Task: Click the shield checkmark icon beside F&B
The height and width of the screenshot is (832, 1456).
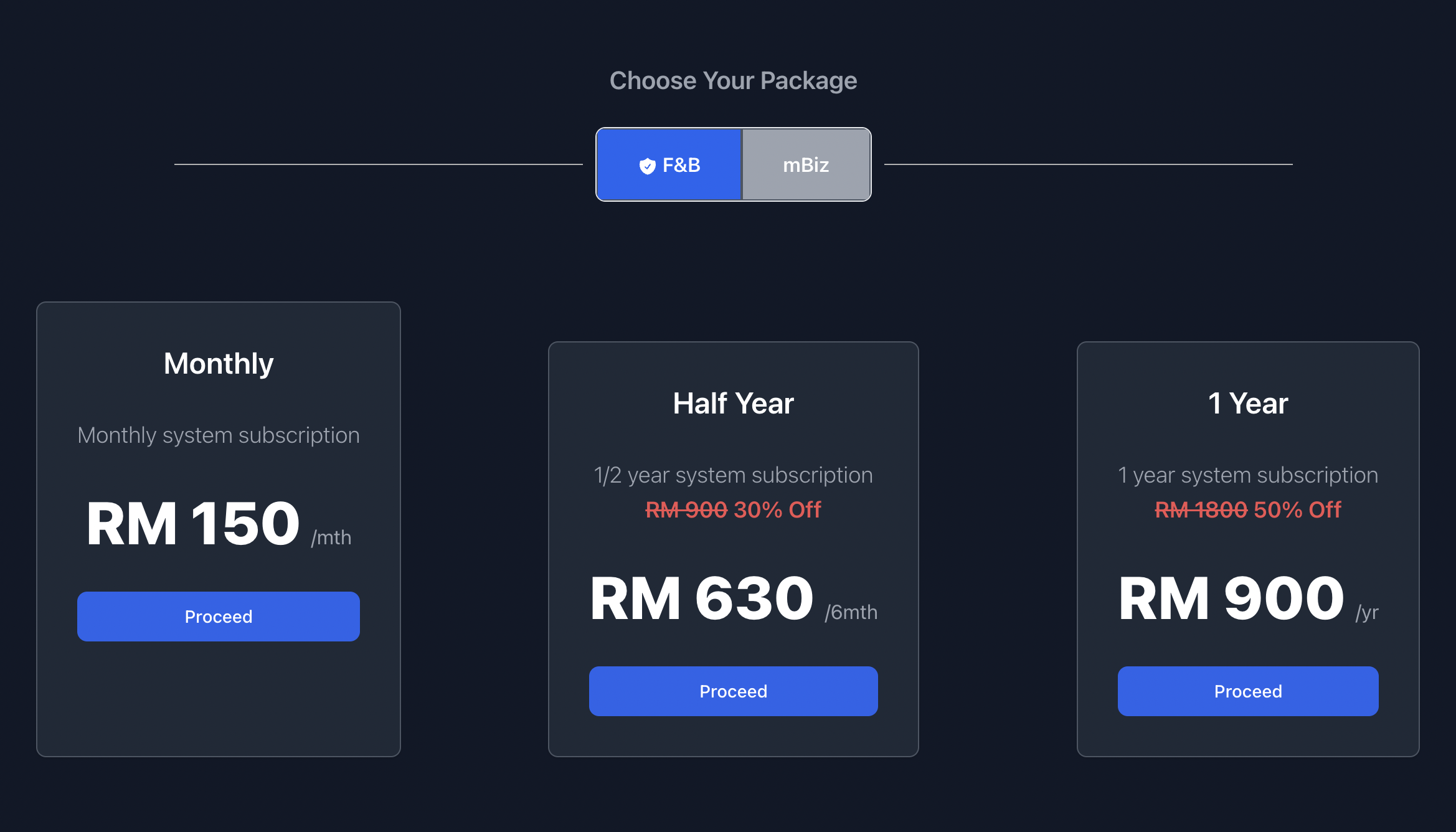Action: coord(647,166)
